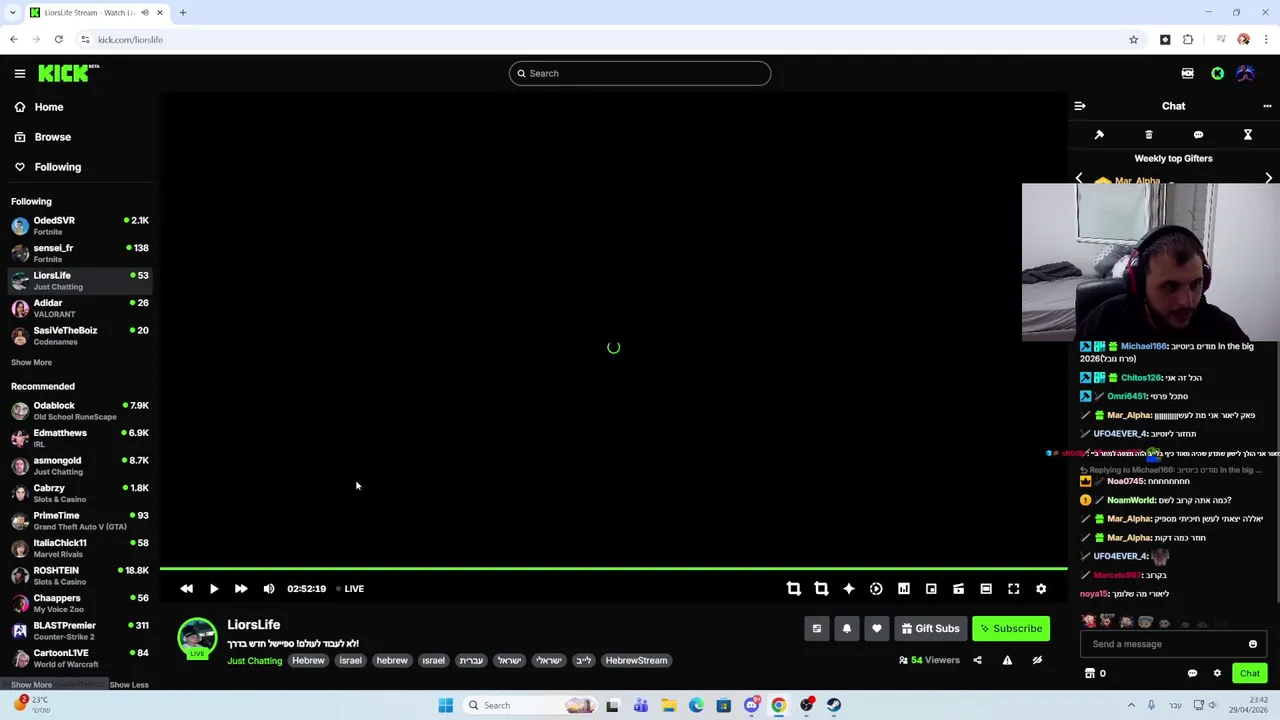The width and height of the screenshot is (1280, 720).
Task: Click the circular playback speed icon
Action: (876, 589)
